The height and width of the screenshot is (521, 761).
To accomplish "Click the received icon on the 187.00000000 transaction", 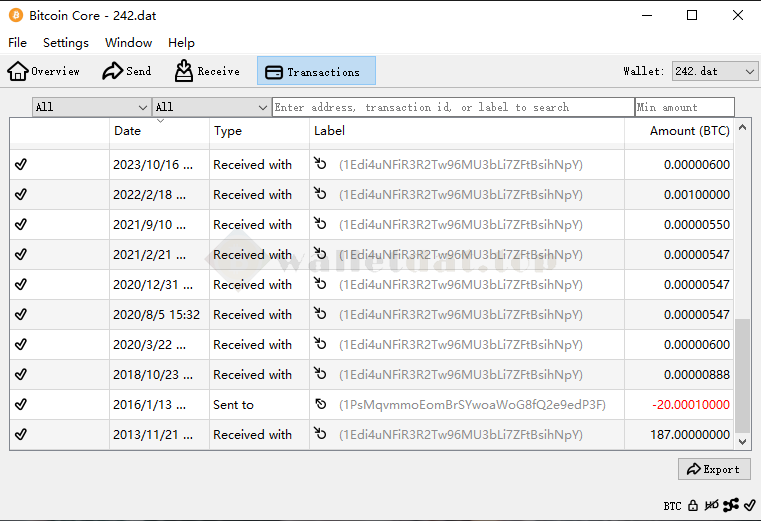I will coord(320,435).
